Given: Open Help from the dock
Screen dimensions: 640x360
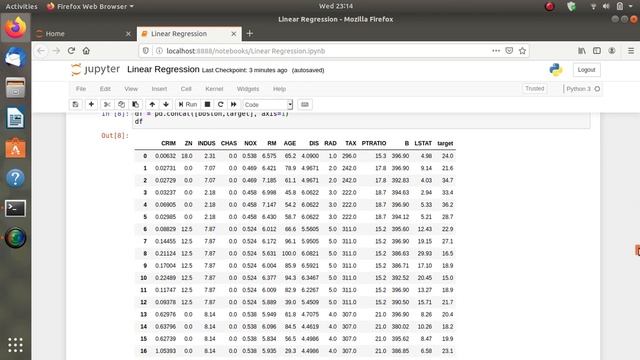Looking at the screenshot, I should pos(15,178).
